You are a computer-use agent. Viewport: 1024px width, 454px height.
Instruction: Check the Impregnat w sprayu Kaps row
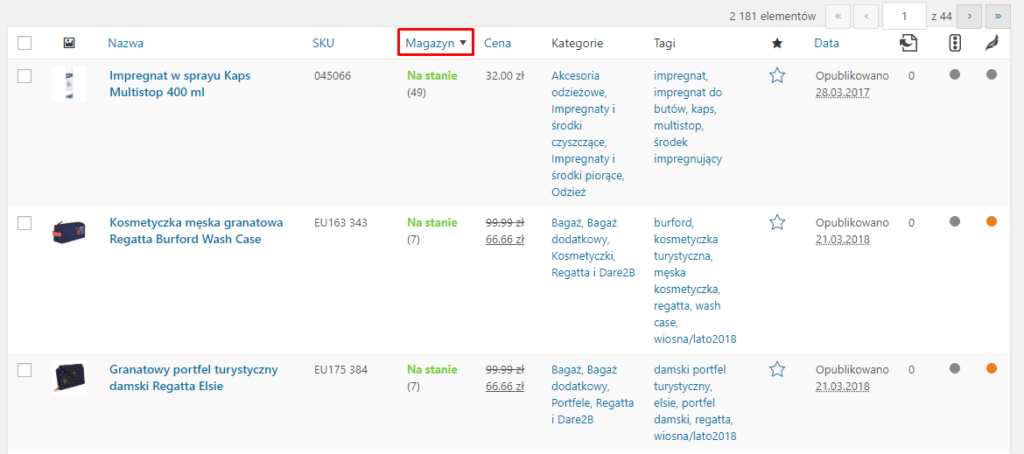coord(25,76)
